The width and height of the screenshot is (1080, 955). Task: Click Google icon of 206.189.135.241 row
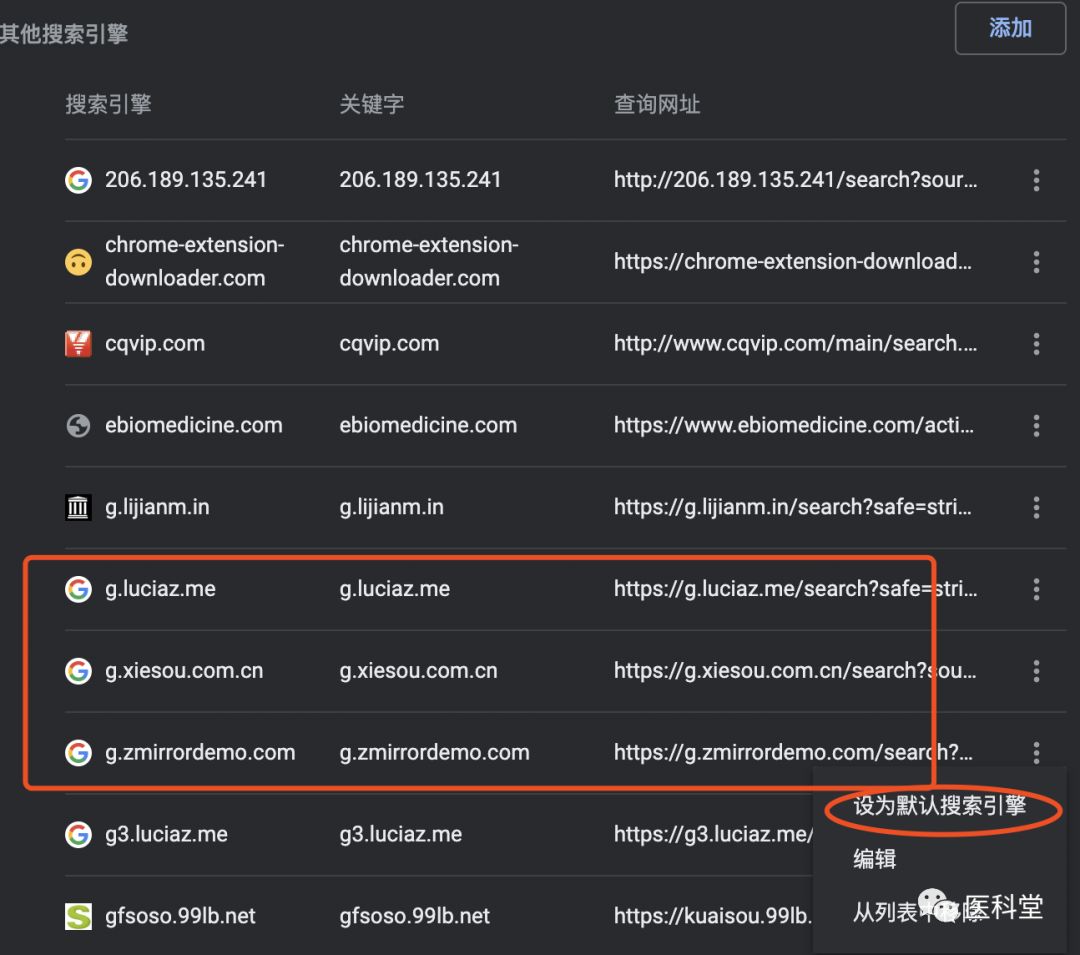(x=79, y=180)
